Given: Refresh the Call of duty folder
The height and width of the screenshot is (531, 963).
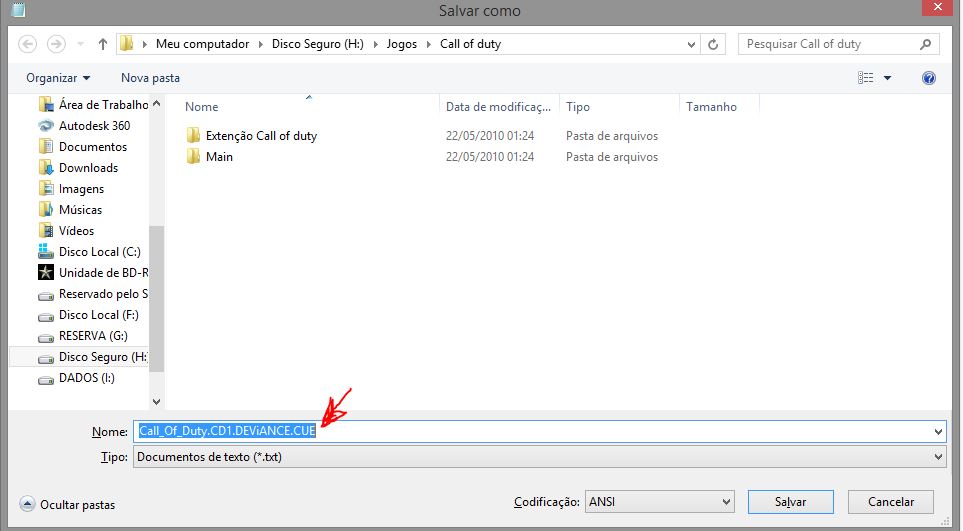Looking at the screenshot, I should [x=713, y=44].
